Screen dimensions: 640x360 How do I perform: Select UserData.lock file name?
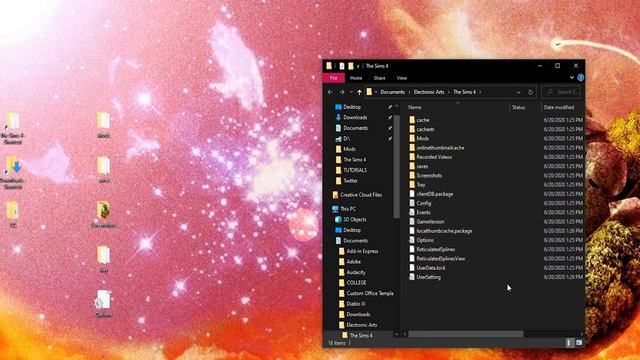(431, 268)
